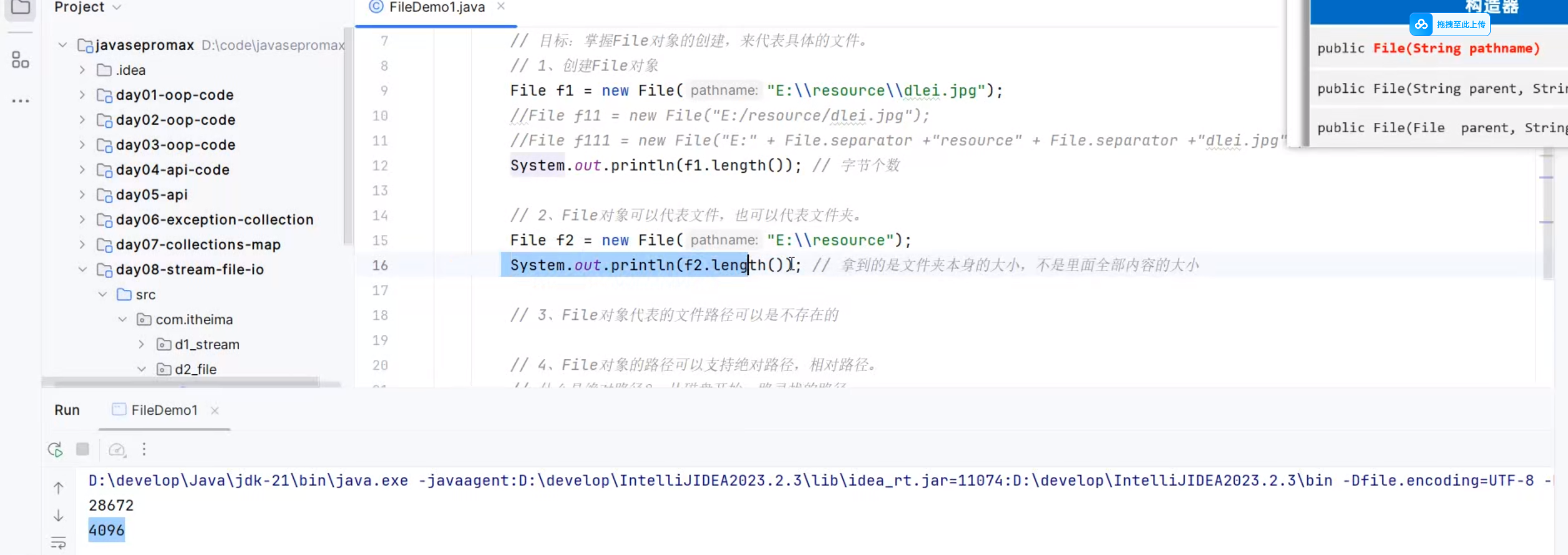
Task: Open the profiler run icon
Action: click(x=117, y=450)
